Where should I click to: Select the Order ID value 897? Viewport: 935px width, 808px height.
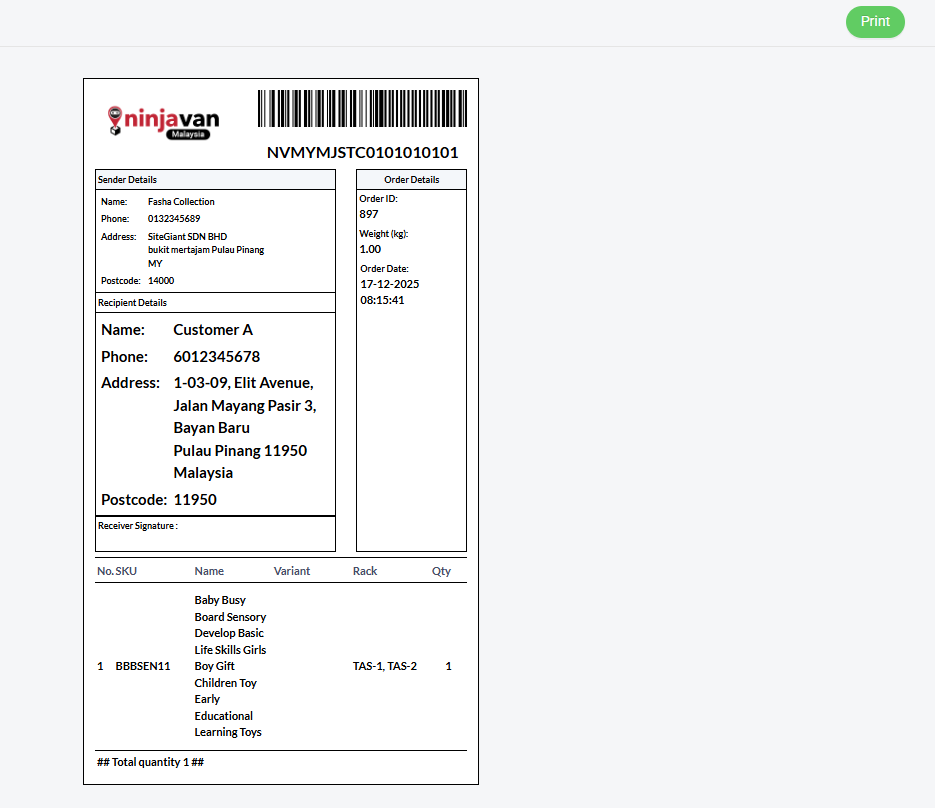coord(369,214)
